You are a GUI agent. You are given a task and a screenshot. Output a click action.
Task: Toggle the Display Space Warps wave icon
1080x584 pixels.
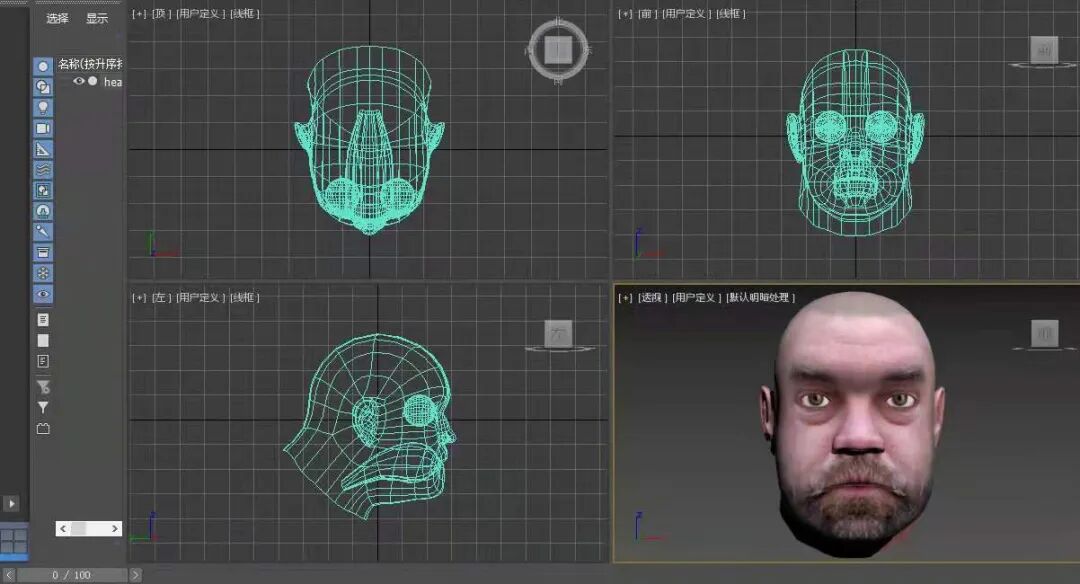click(x=43, y=169)
